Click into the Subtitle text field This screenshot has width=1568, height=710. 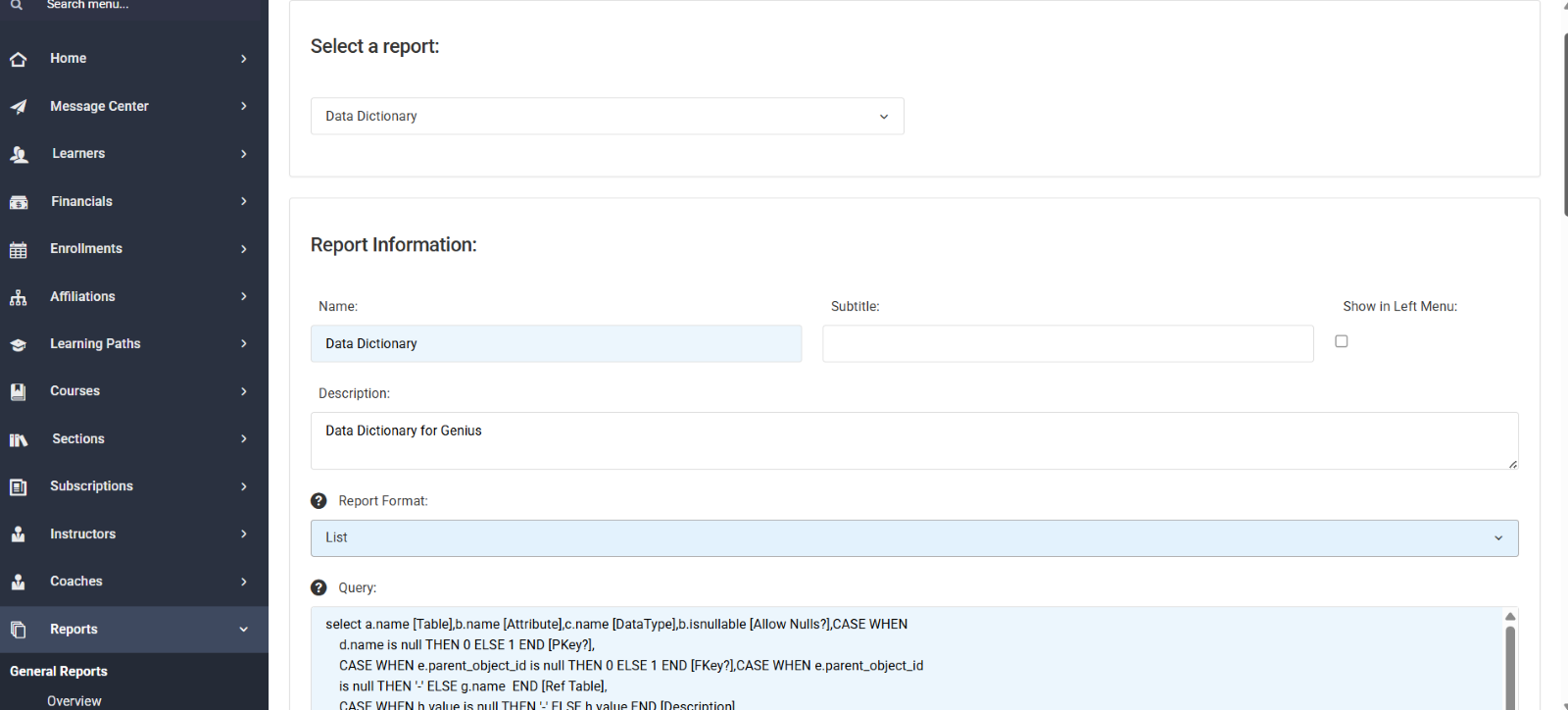(x=1067, y=344)
